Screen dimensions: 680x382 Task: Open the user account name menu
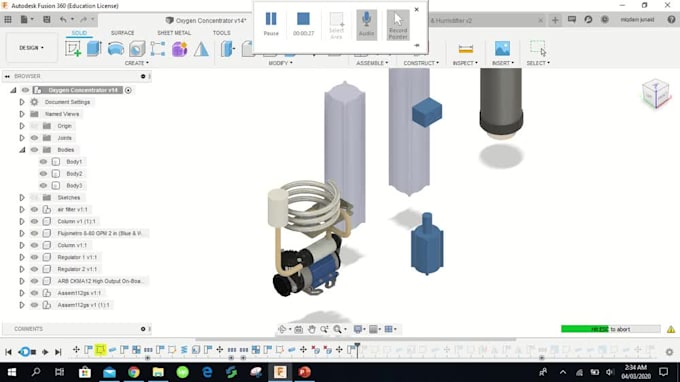coord(637,20)
